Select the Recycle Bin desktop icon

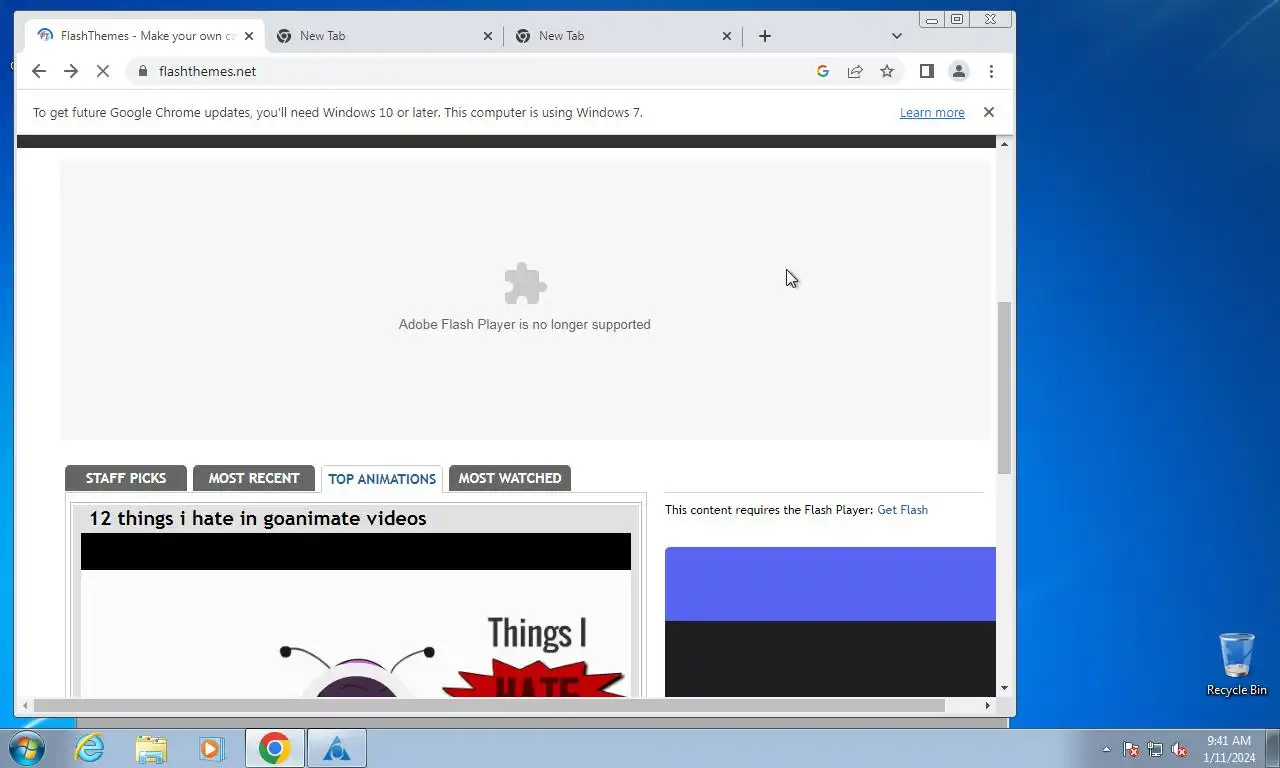coord(1236,664)
